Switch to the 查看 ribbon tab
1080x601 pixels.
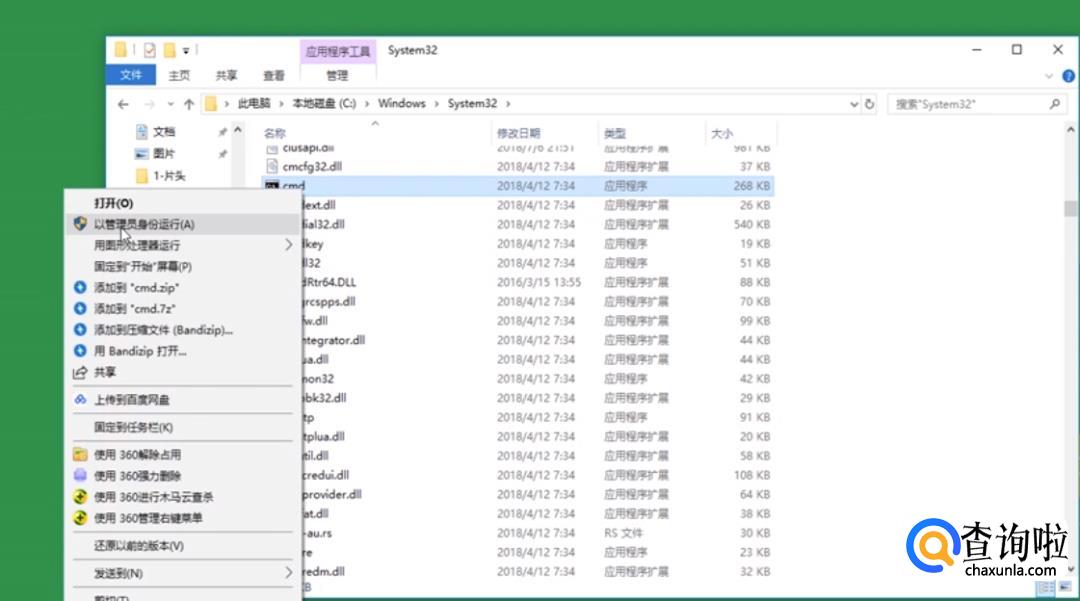point(274,75)
